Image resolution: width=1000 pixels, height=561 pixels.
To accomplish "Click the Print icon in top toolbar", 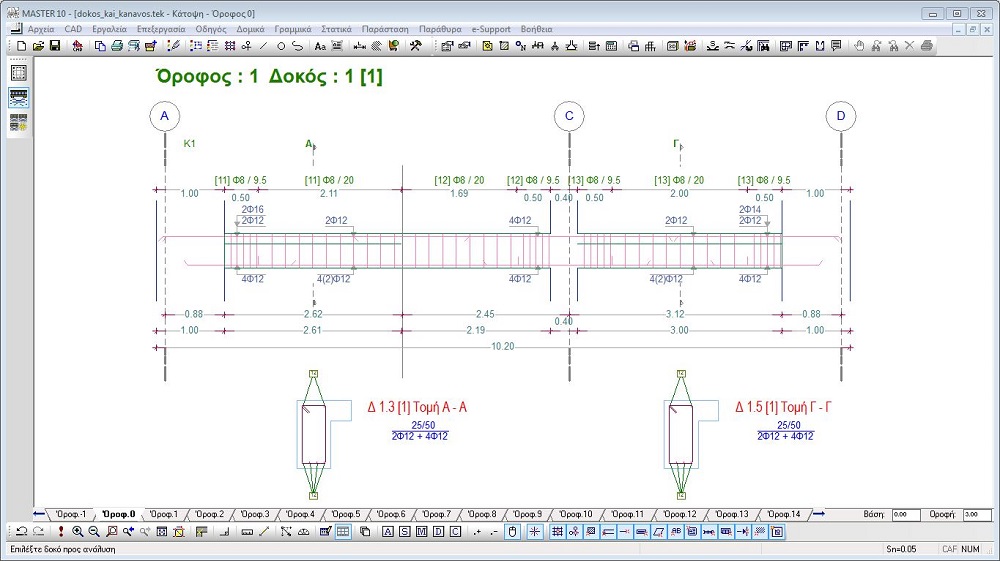I will pos(117,46).
